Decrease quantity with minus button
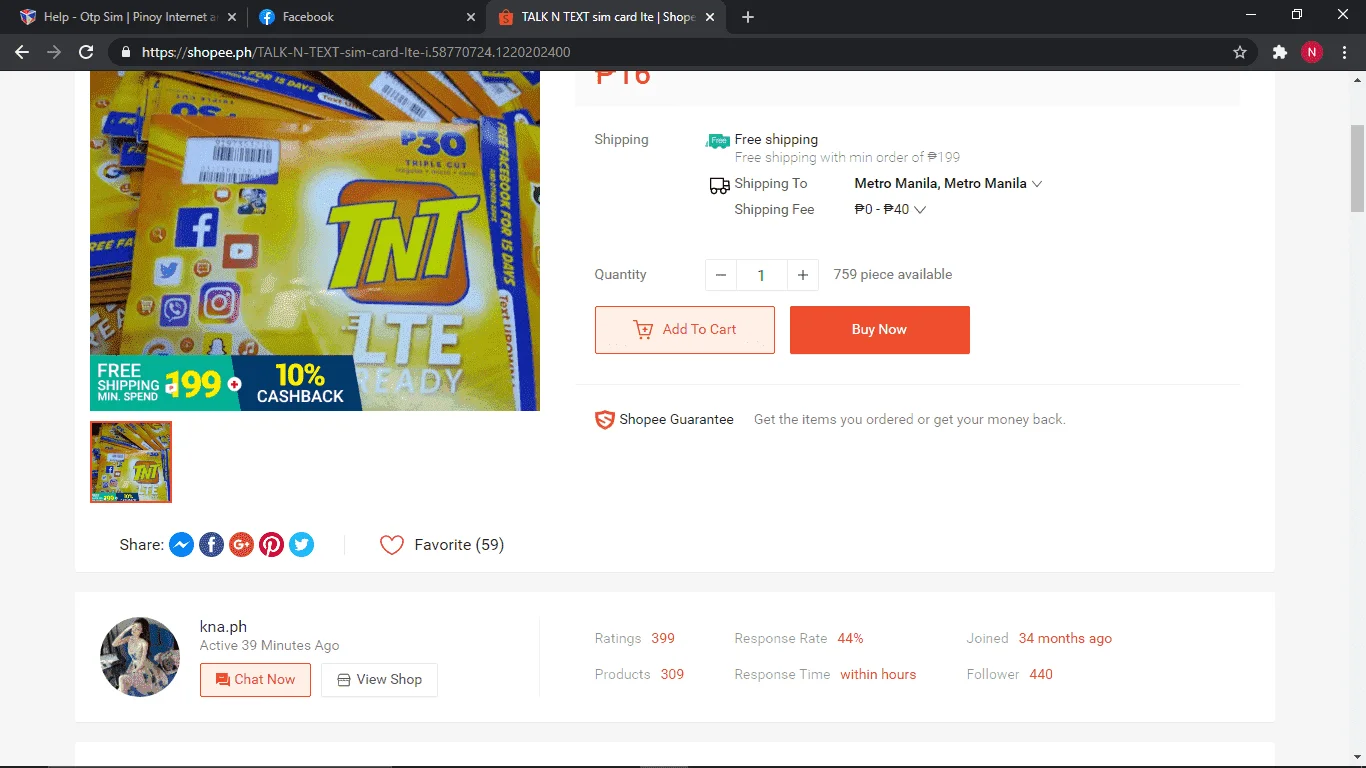Screen dimensions: 1366x768 [x=721, y=275]
